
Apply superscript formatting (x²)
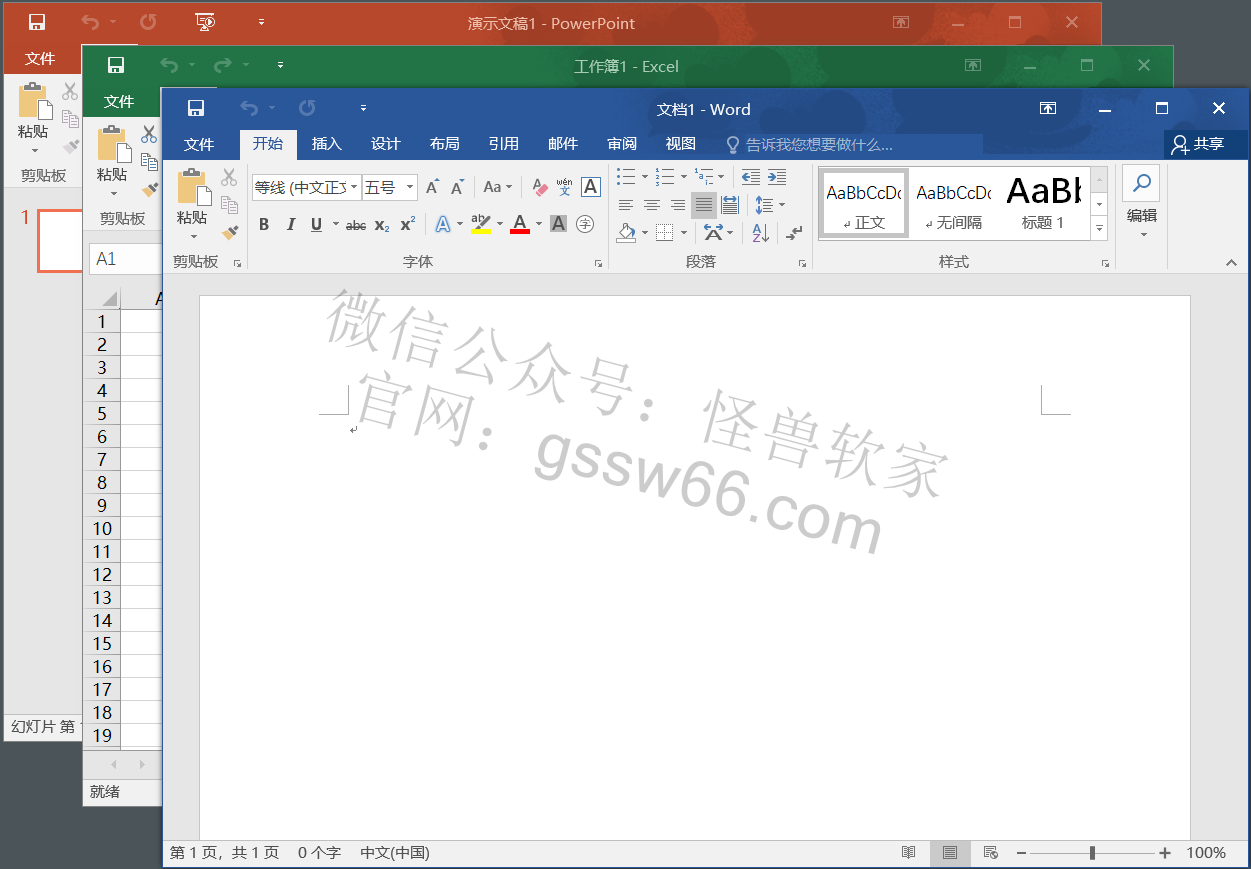(x=407, y=225)
